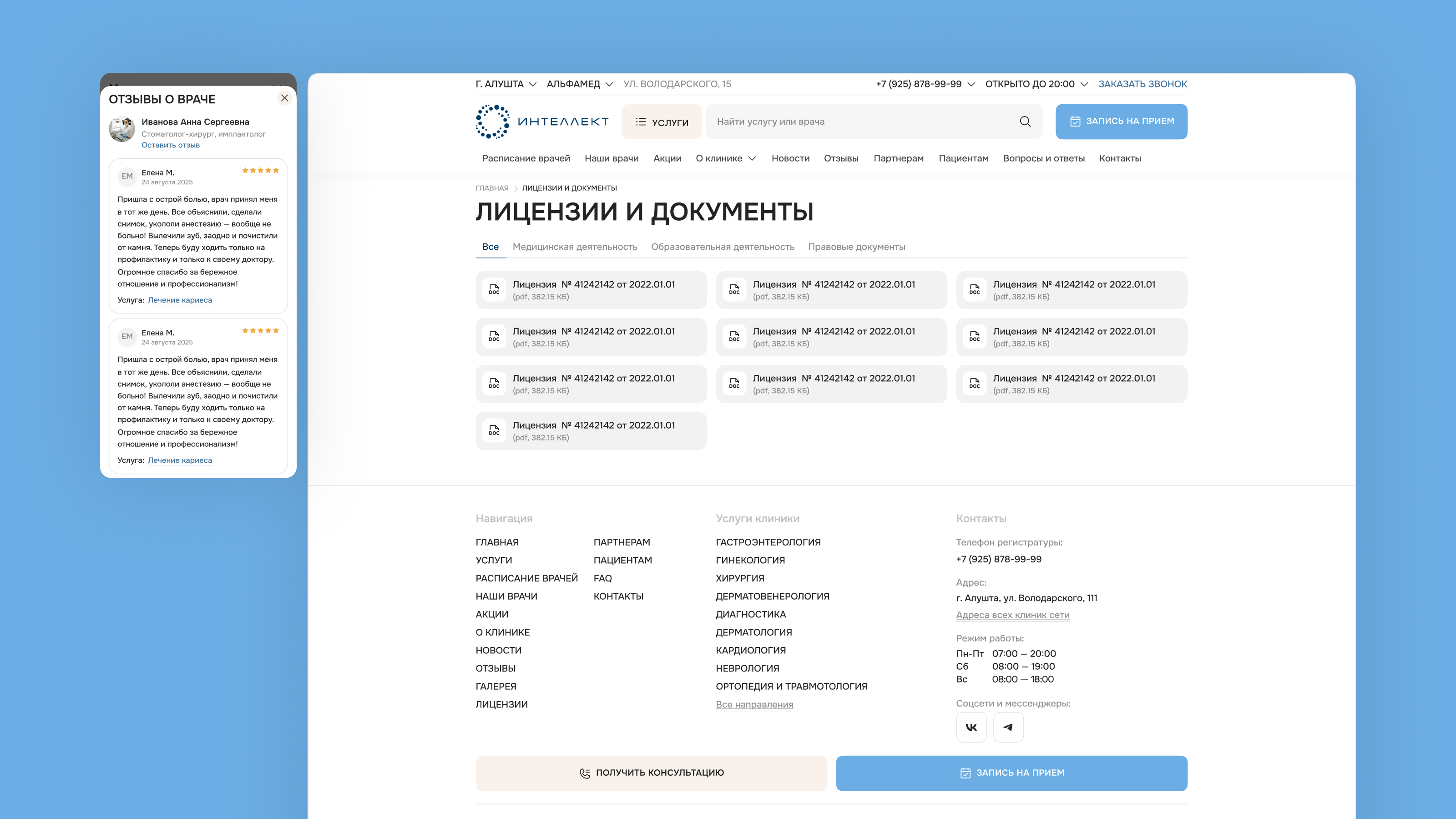Viewport: 1456px width, 819px height.
Task: Open the Telegram messenger icon
Action: pos(1008,727)
